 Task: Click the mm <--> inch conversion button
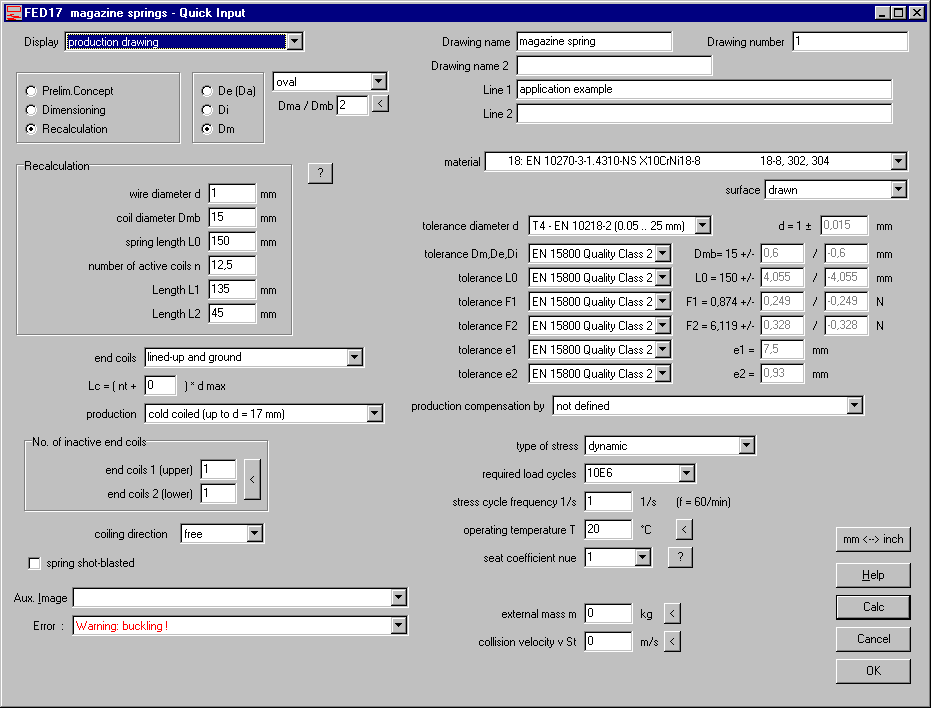pos(873,539)
